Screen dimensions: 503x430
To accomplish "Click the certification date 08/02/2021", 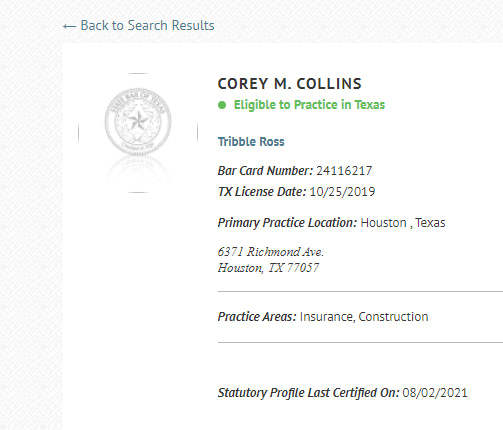I will (x=435, y=393).
